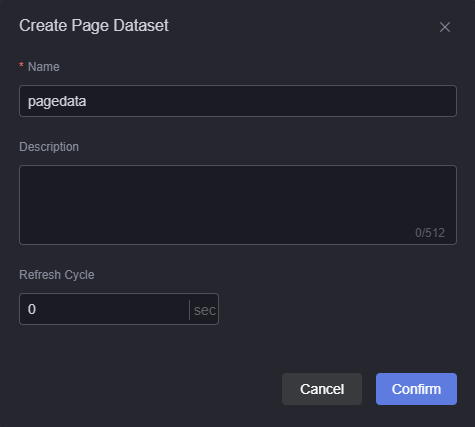Viewport: 475px width, 427px height.
Task: Click the Name field label
Action: point(44,67)
